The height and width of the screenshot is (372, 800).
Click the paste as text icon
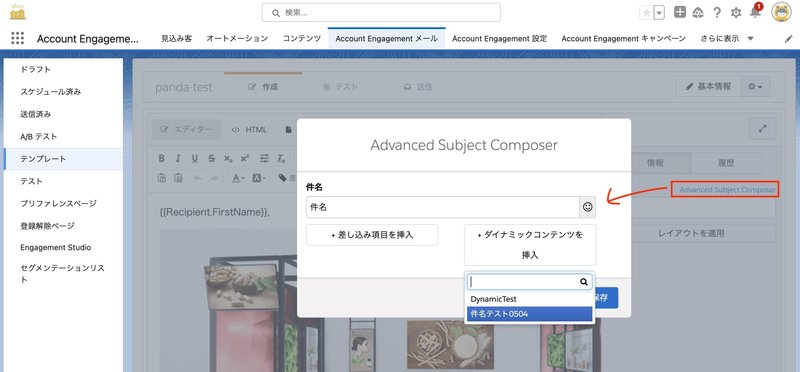[x=162, y=178]
